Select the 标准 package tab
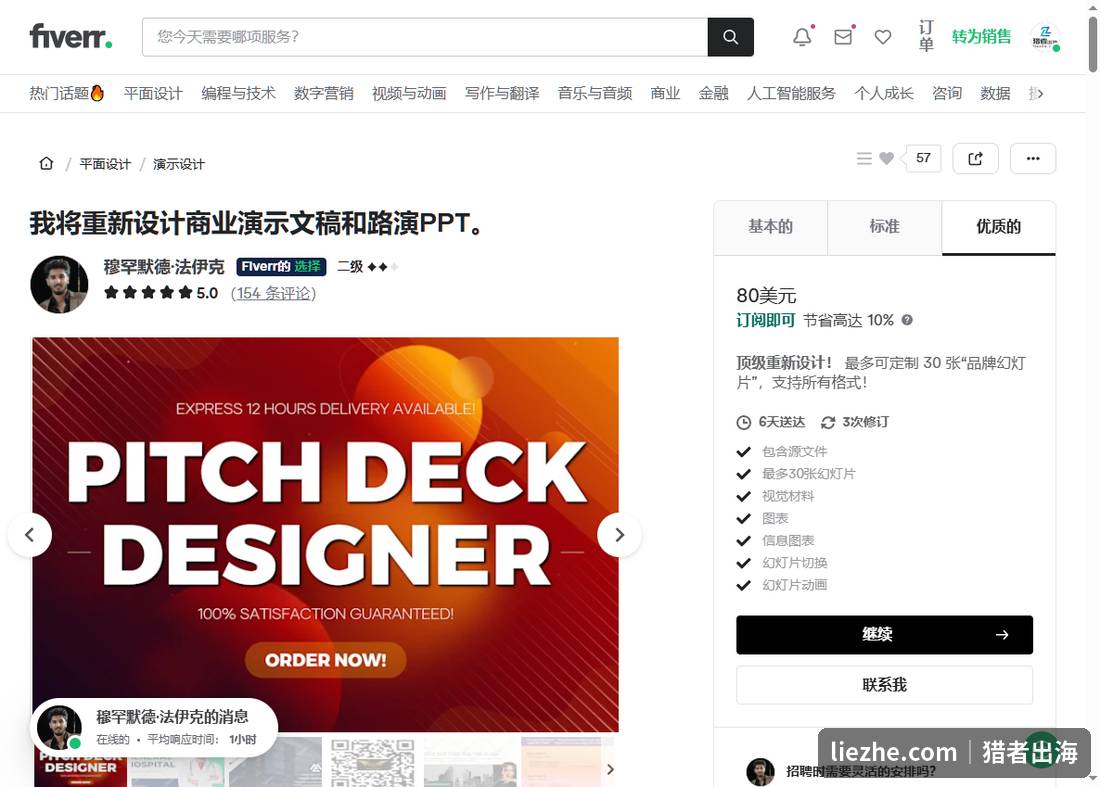This screenshot has width=1100, height=787. (x=885, y=227)
